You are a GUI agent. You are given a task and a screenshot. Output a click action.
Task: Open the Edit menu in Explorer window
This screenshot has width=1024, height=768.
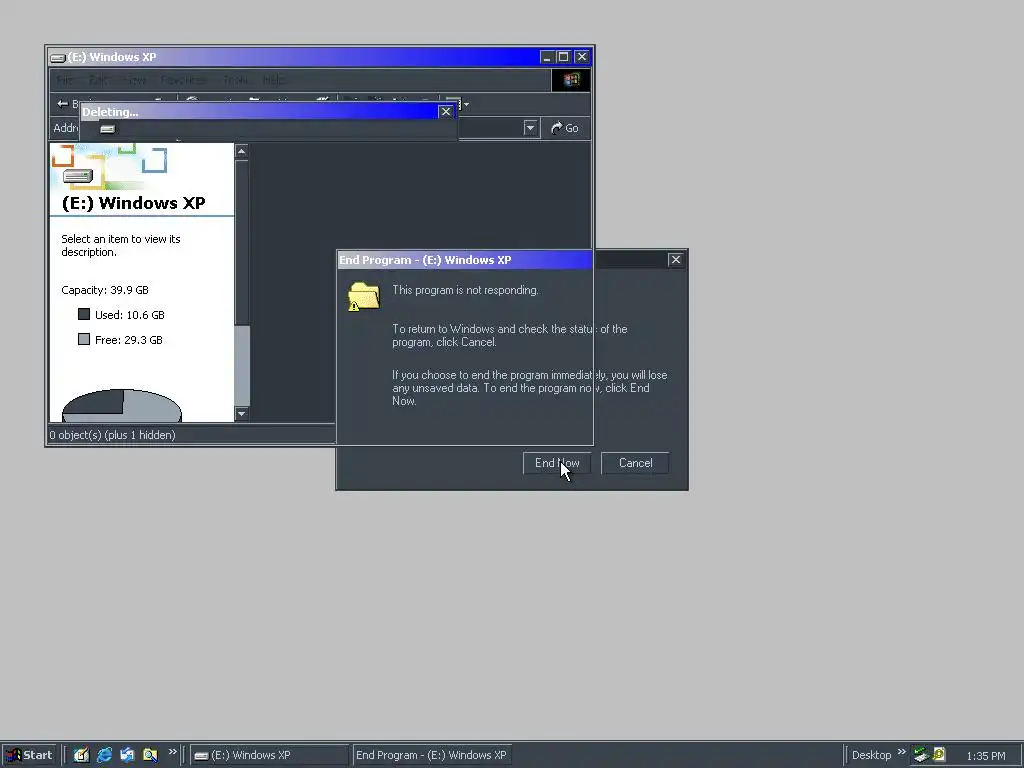[x=98, y=80]
